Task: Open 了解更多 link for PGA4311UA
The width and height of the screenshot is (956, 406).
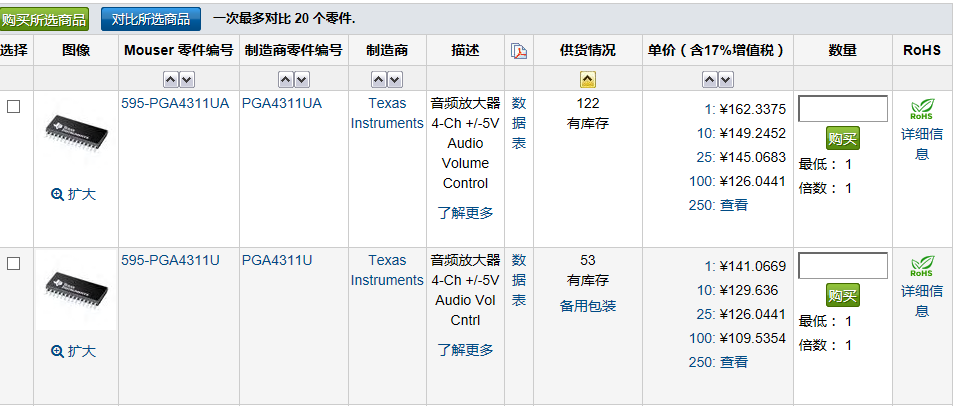Action: click(x=465, y=213)
